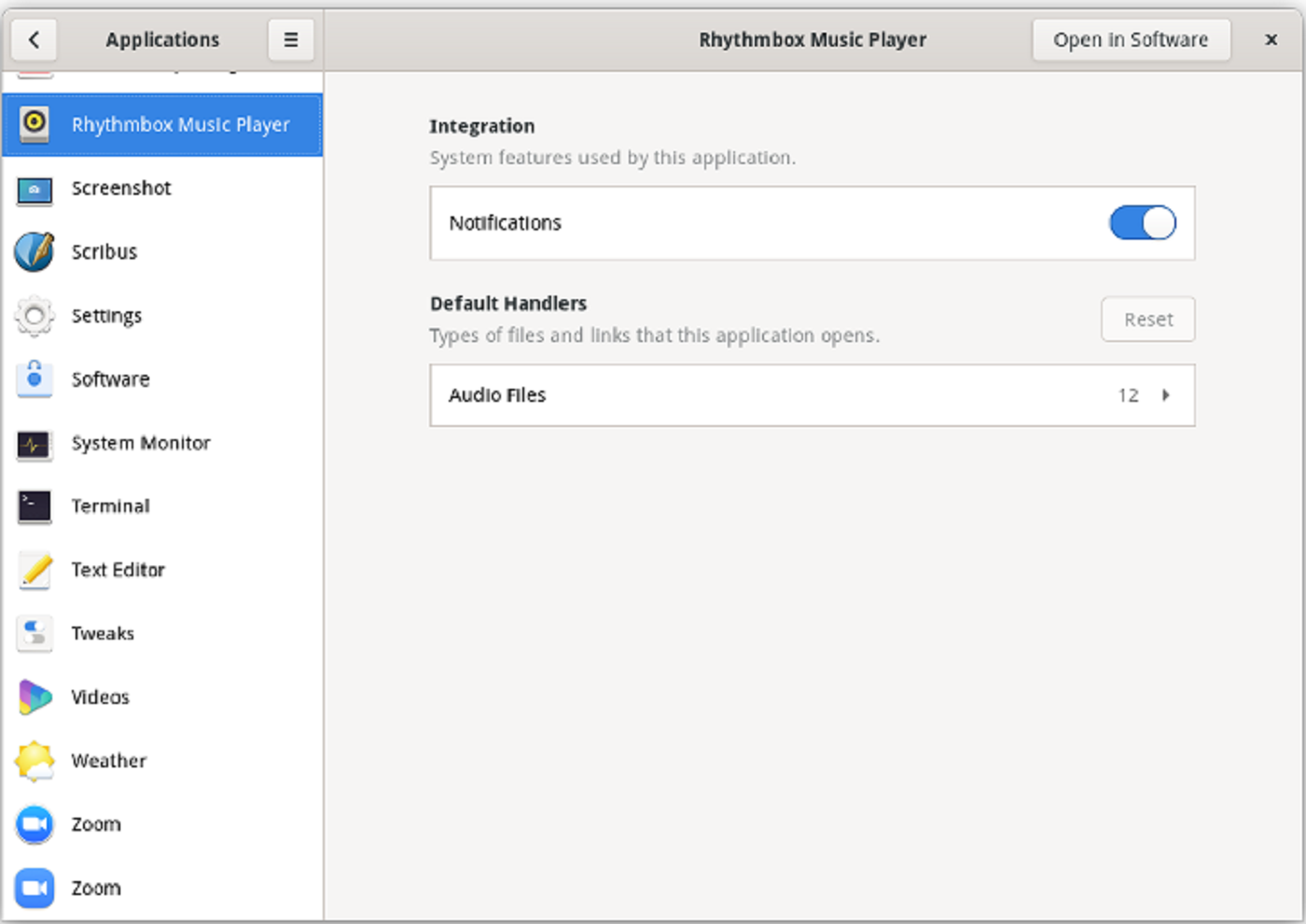Select Rhythmbox Music Player in sidebar
The width and height of the screenshot is (1306, 924).
point(162,124)
